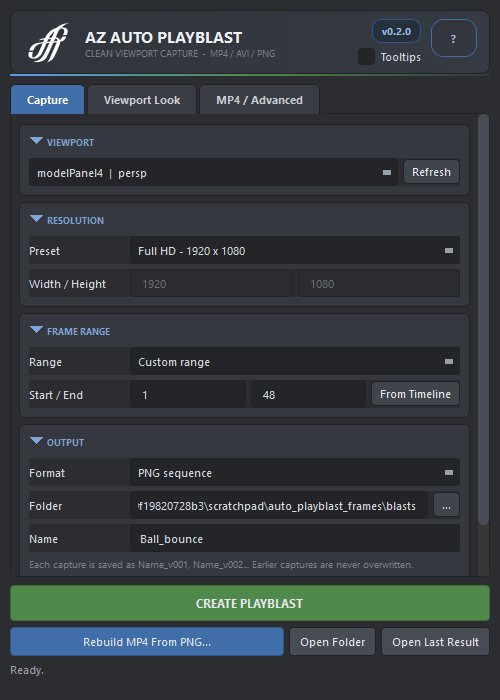Image resolution: width=500 pixels, height=700 pixels.
Task: Click the Start / End label
Action: coord(56,395)
